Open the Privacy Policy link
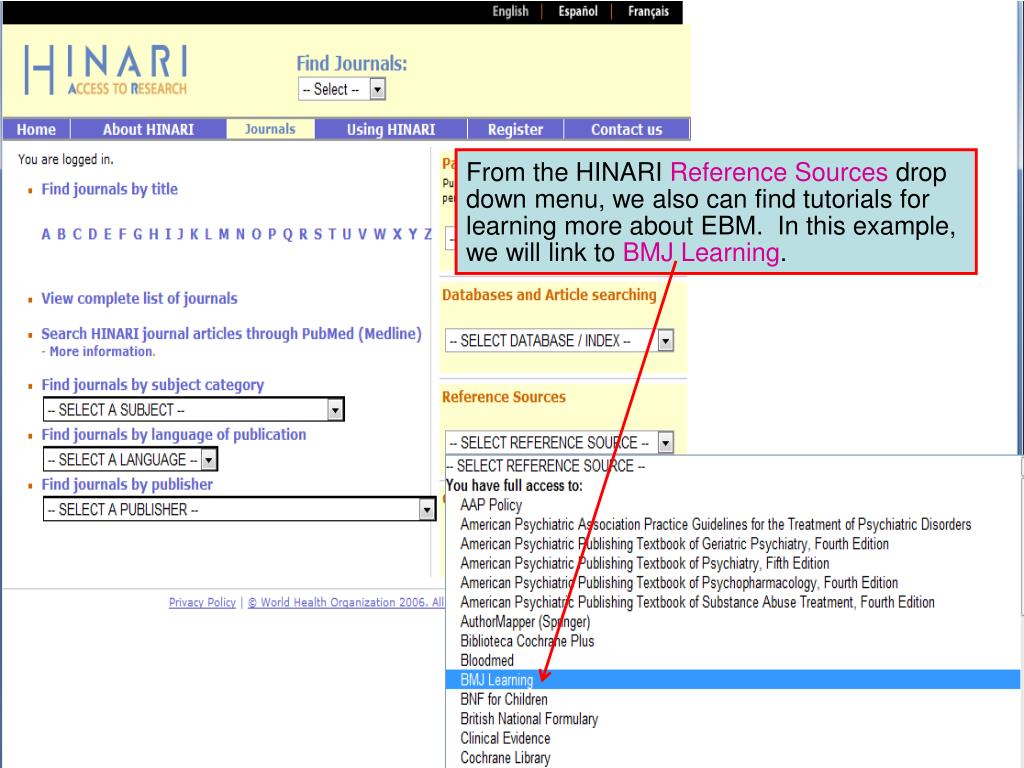Screen dimensions: 1024x768 pyautogui.click(x=202, y=602)
